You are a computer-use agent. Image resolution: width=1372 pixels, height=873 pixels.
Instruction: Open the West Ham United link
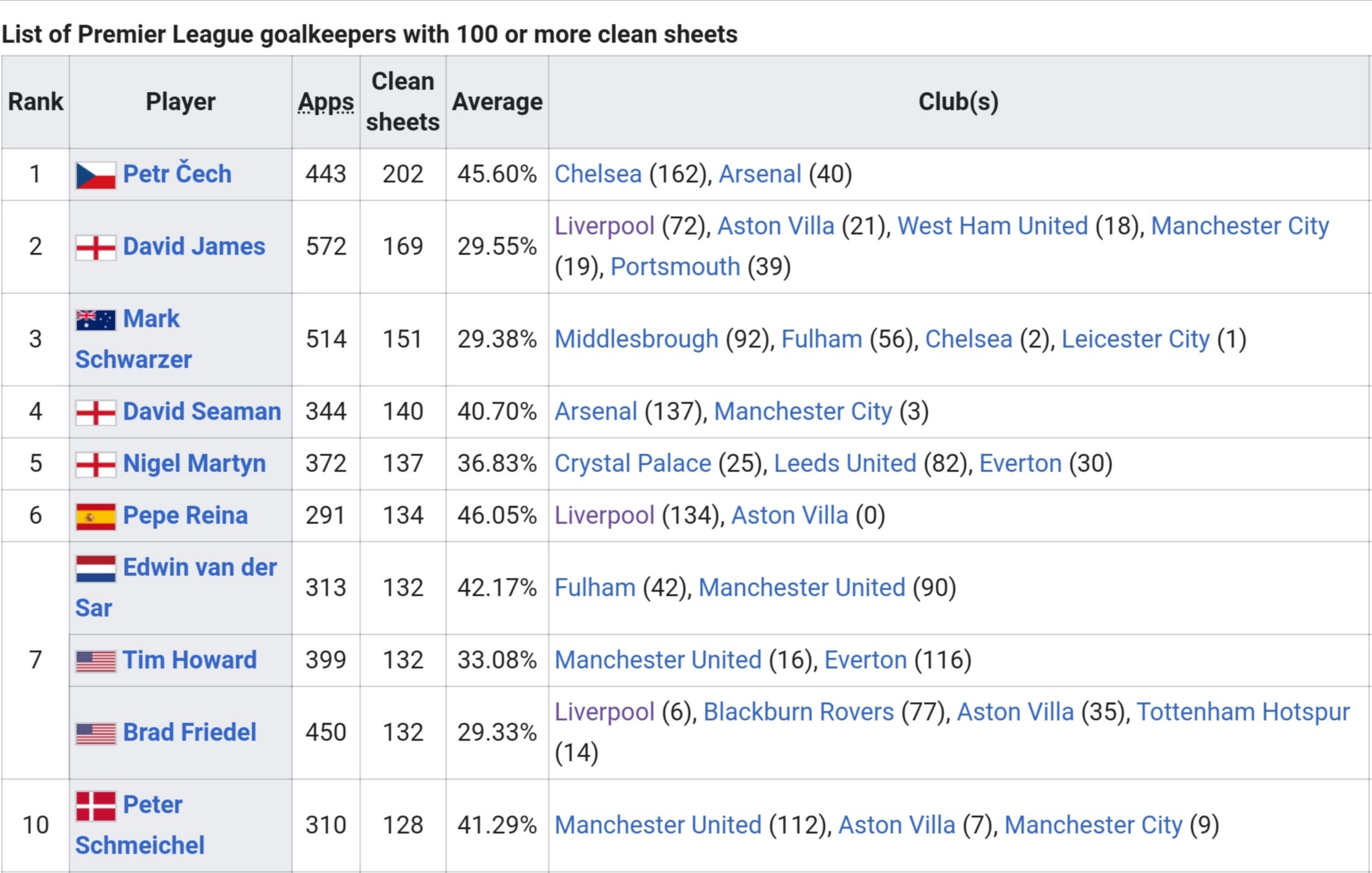(992, 226)
